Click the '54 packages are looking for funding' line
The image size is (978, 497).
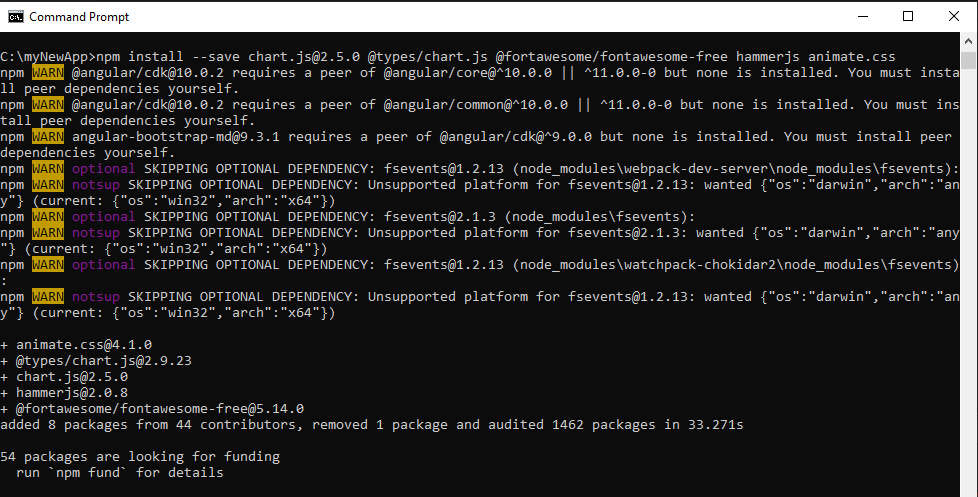pyautogui.click(x=140, y=457)
